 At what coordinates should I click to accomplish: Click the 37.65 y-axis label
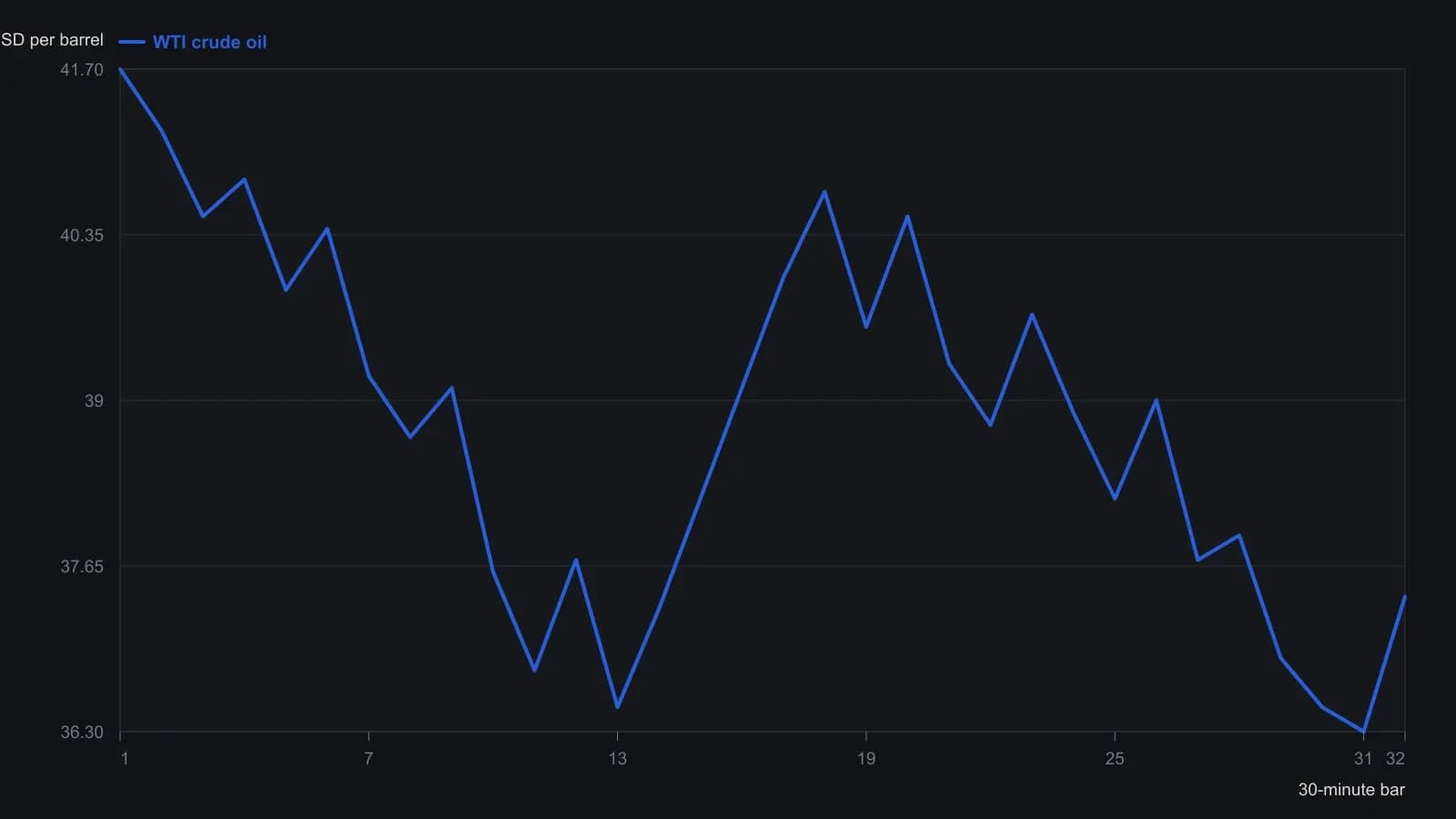(x=82, y=567)
